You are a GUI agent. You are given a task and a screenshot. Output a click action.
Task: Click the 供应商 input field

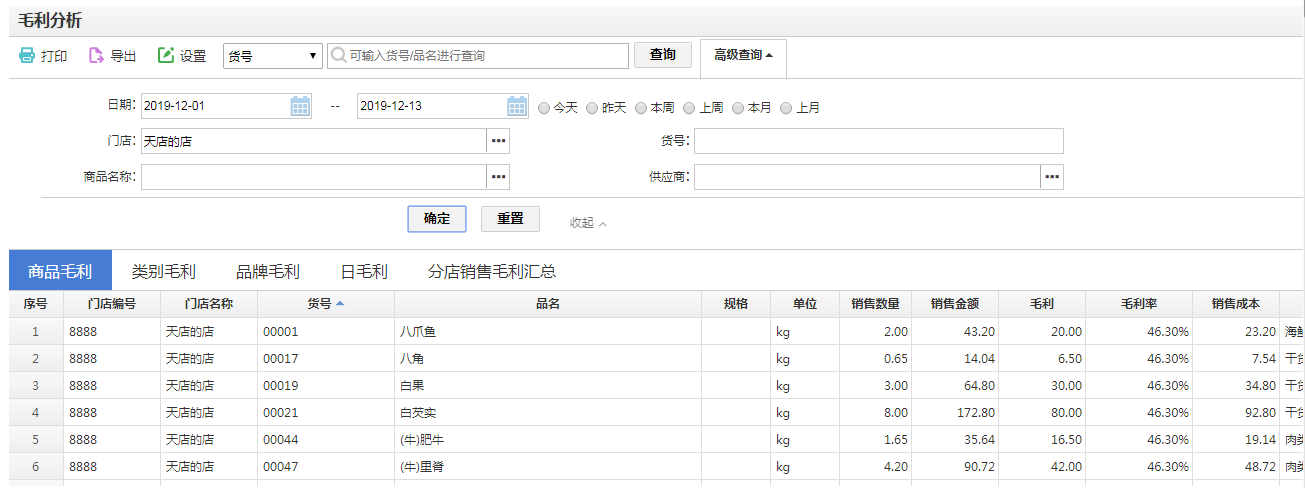(867, 177)
